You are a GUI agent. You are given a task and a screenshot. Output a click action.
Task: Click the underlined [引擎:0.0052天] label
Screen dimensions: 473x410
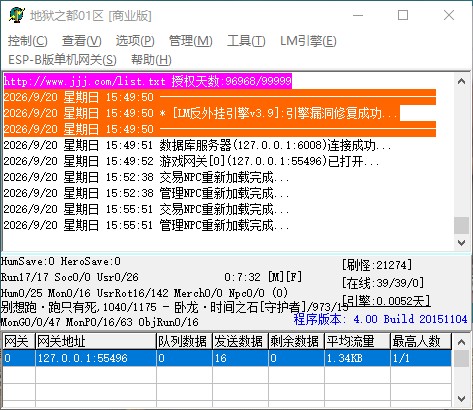pyautogui.click(x=386, y=301)
